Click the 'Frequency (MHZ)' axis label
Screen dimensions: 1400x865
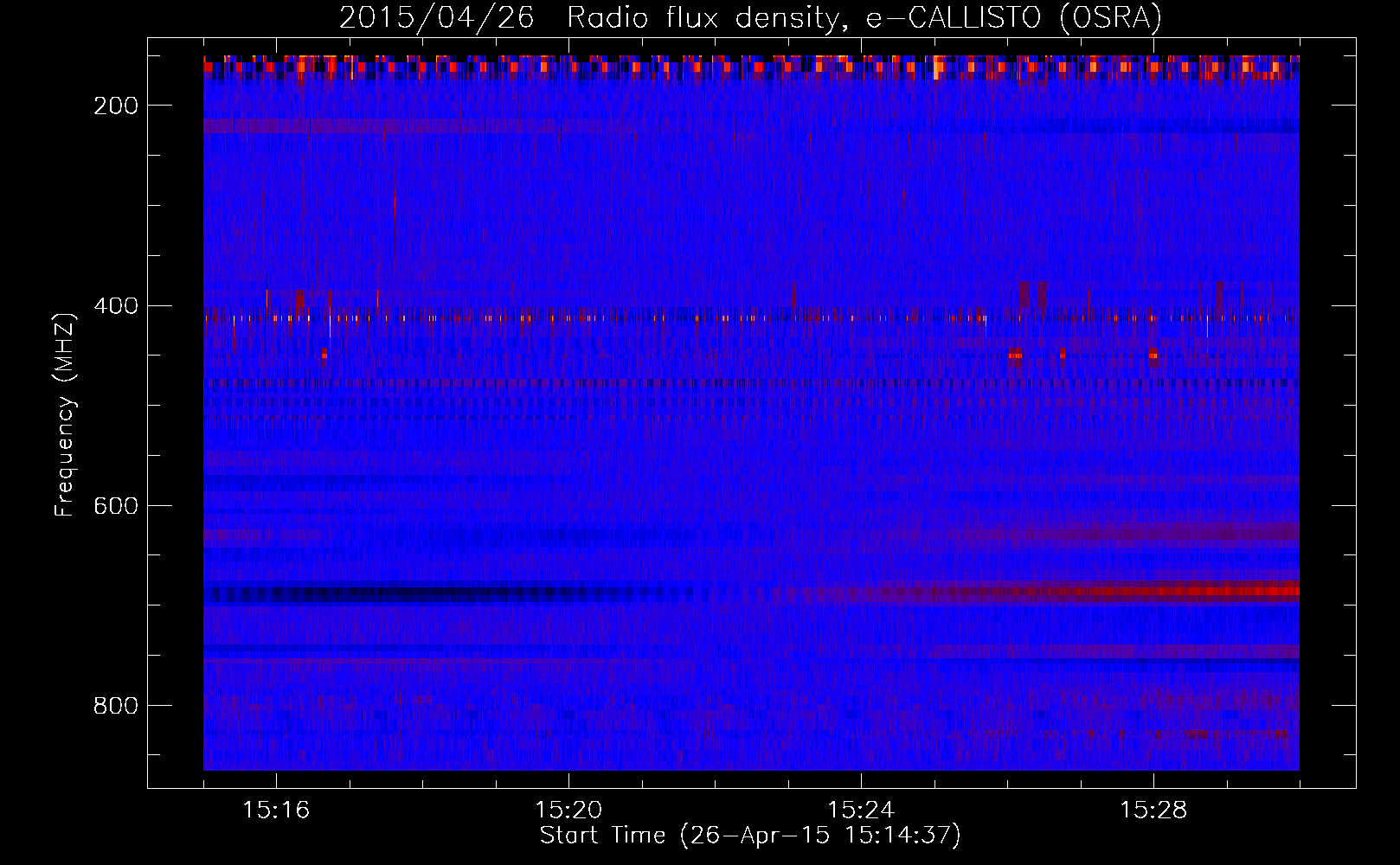65,415
